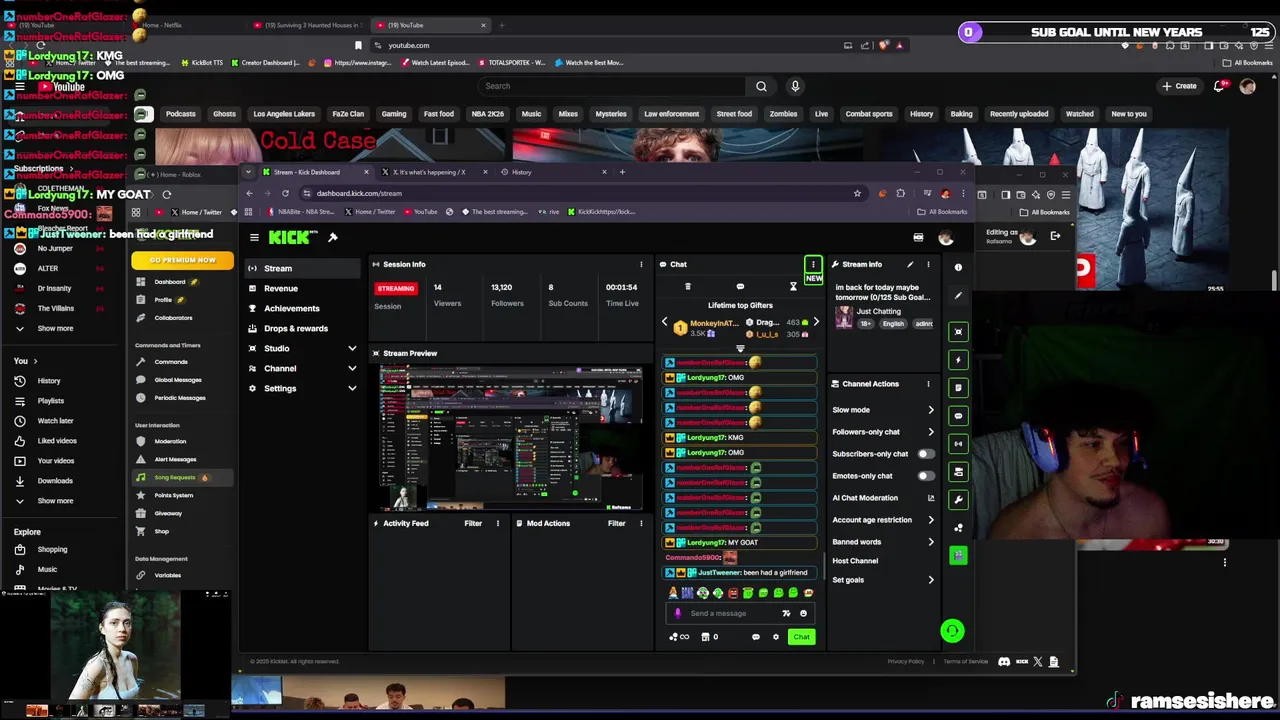
Task: Click the YouTube microphone voice search icon
Action: [x=795, y=86]
